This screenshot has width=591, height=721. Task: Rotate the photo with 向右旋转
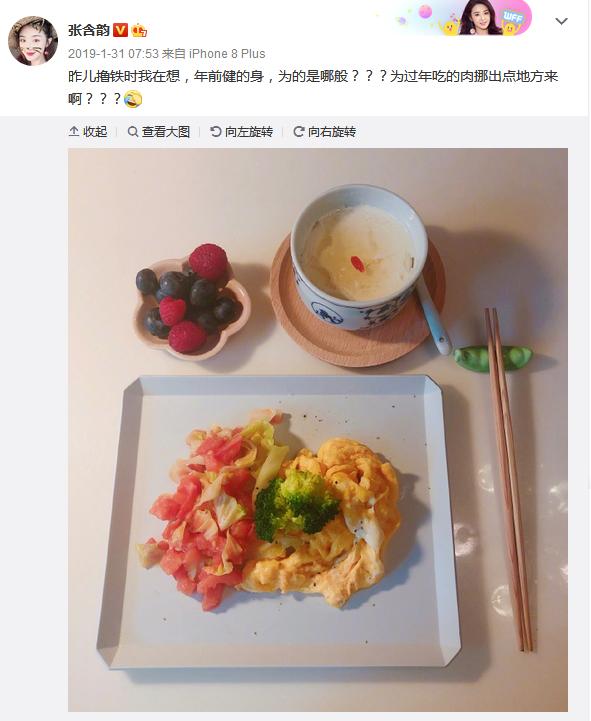325,132
